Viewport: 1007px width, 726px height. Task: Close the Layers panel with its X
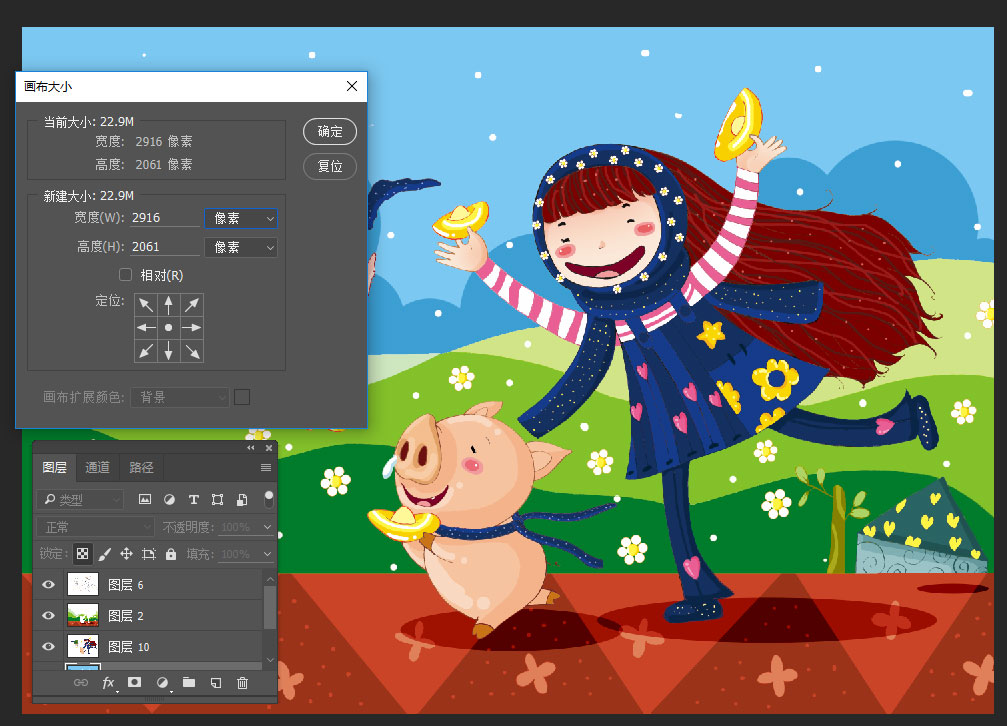(x=269, y=448)
